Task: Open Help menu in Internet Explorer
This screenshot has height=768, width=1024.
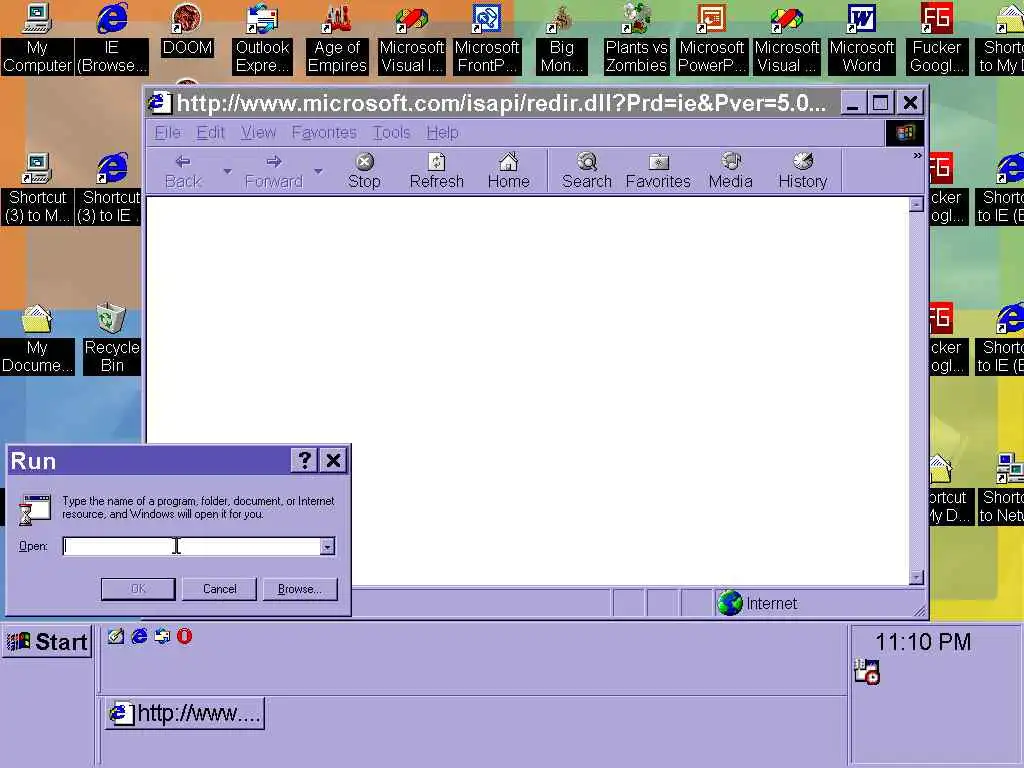Action: (x=442, y=133)
